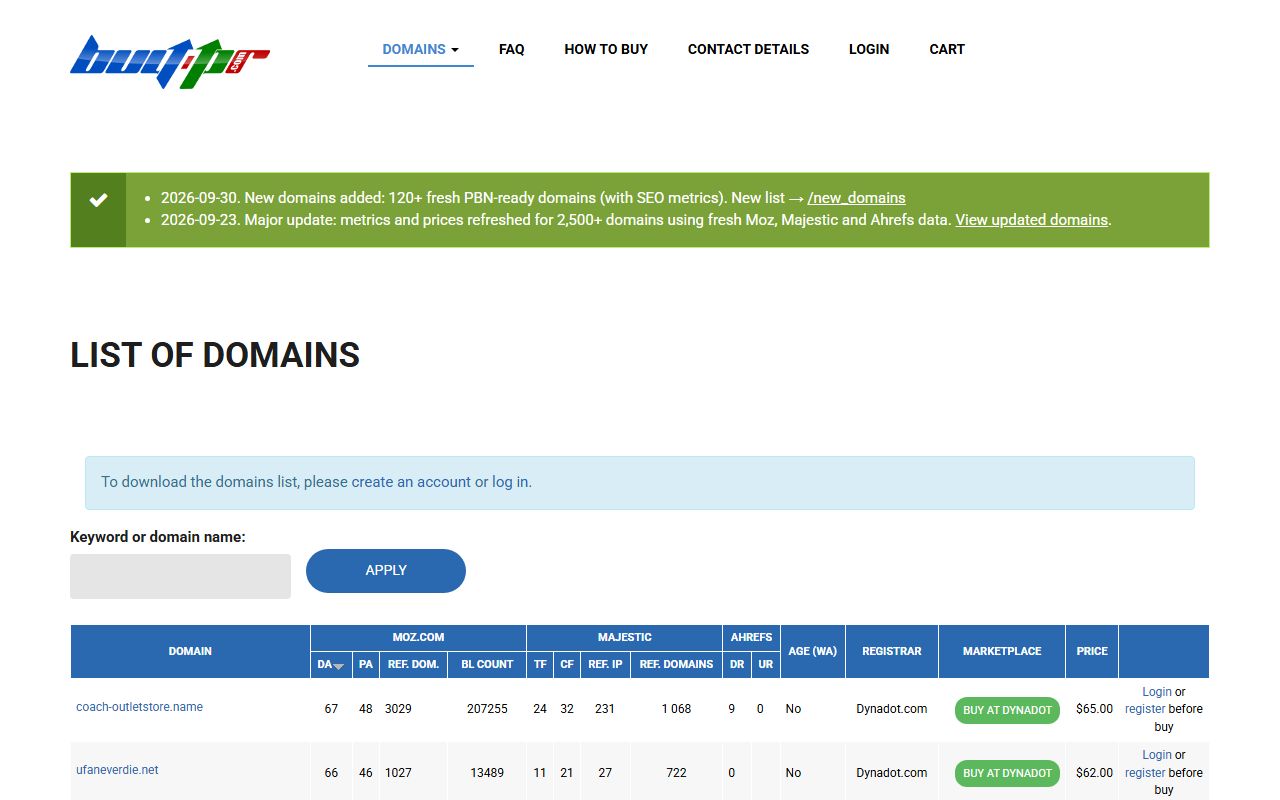Click Login link in coach-outletstore.name row
Image resolution: width=1280 pixels, height=800 pixels.
[x=1157, y=692]
